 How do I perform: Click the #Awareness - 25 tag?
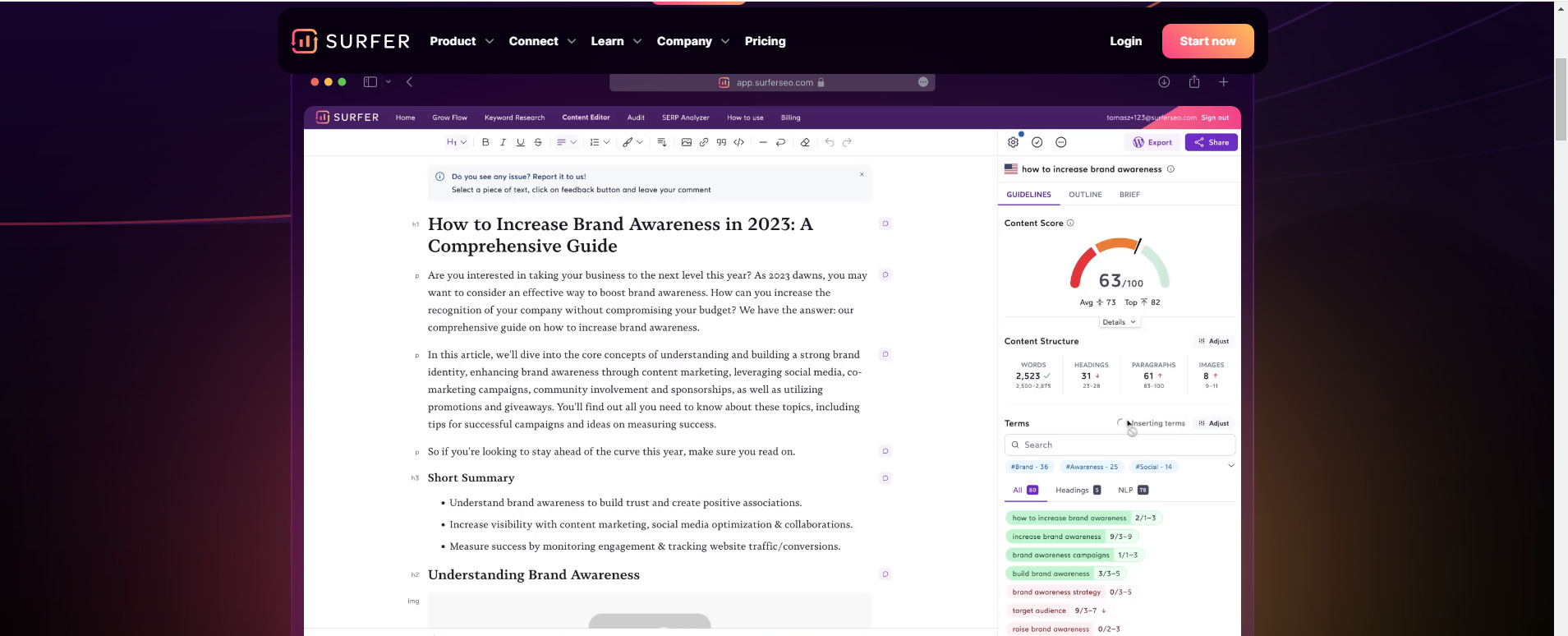1092,467
